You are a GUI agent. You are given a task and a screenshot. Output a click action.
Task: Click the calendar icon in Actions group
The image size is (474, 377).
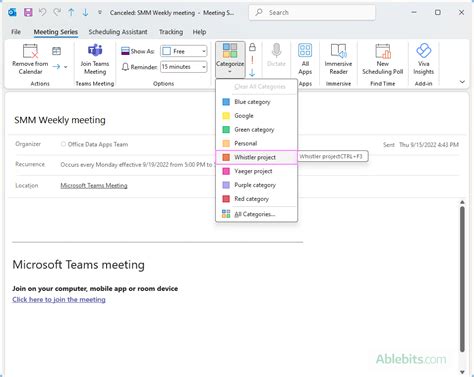(x=57, y=51)
